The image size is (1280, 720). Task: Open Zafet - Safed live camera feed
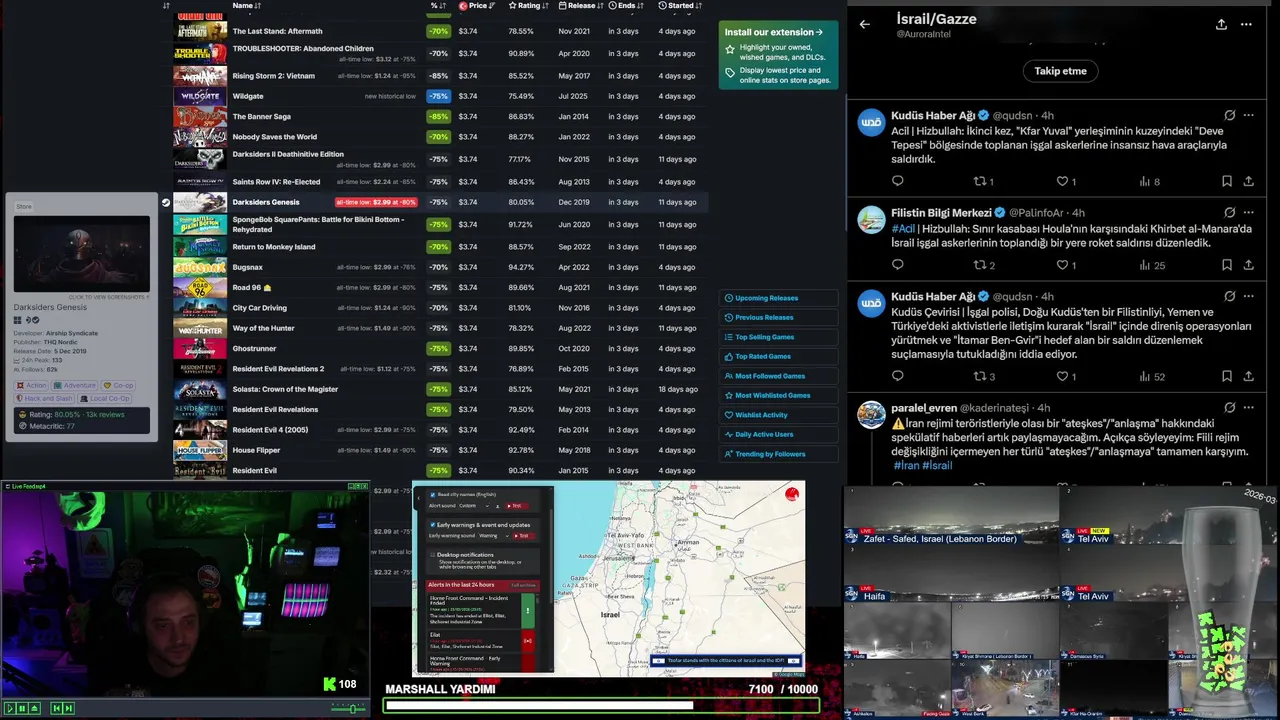[951, 515]
